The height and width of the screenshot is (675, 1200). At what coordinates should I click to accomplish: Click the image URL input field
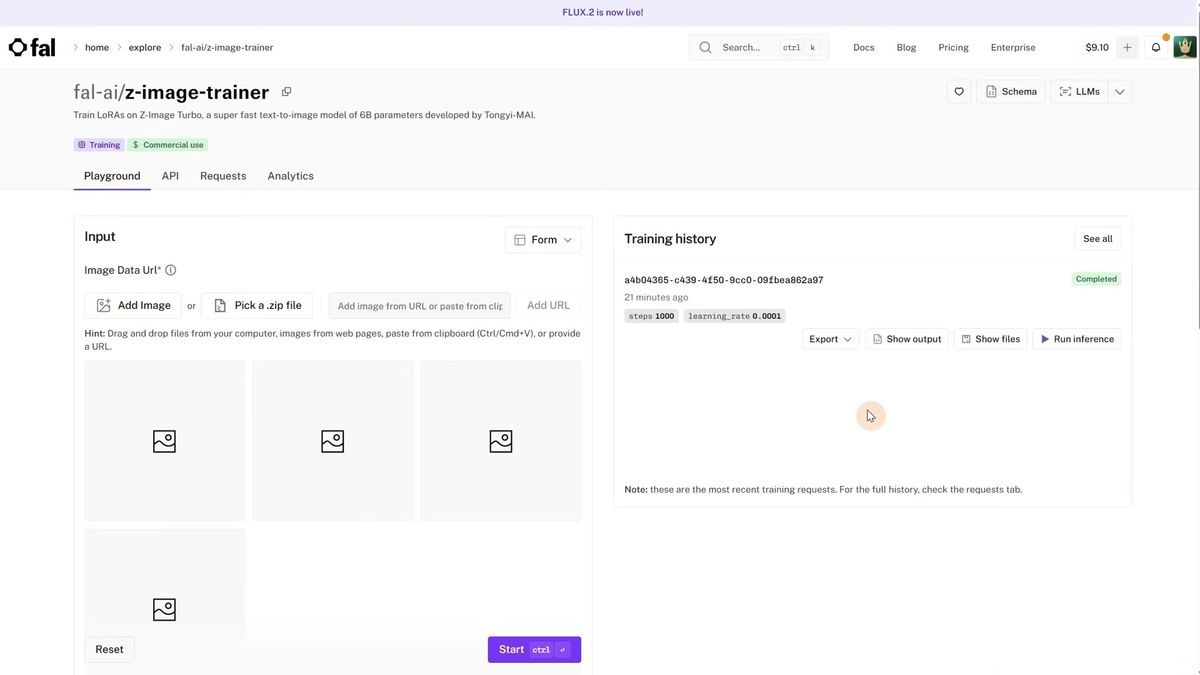pos(420,306)
